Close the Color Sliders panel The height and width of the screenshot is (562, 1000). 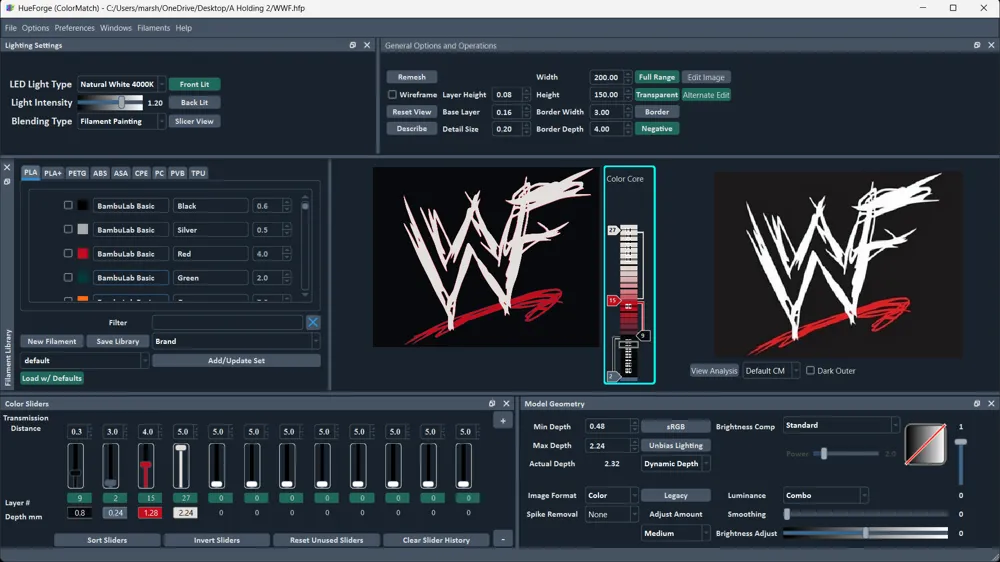[x=506, y=404]
